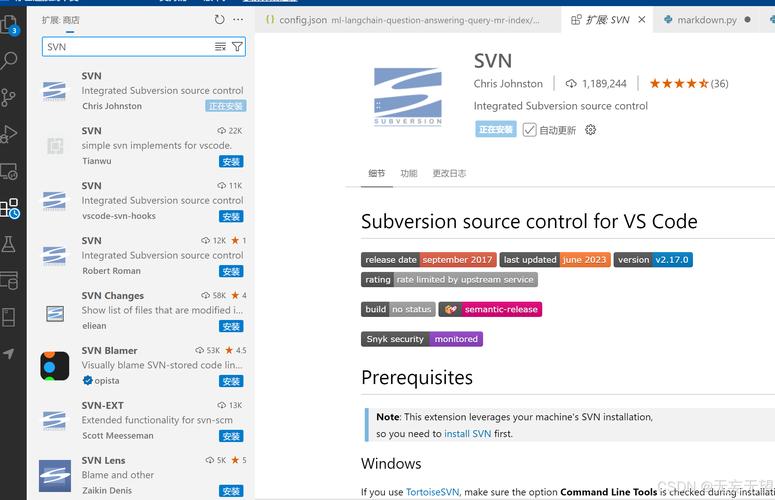Click SVN Changes extension icon

pyautogui.click(x=55, y=313)
